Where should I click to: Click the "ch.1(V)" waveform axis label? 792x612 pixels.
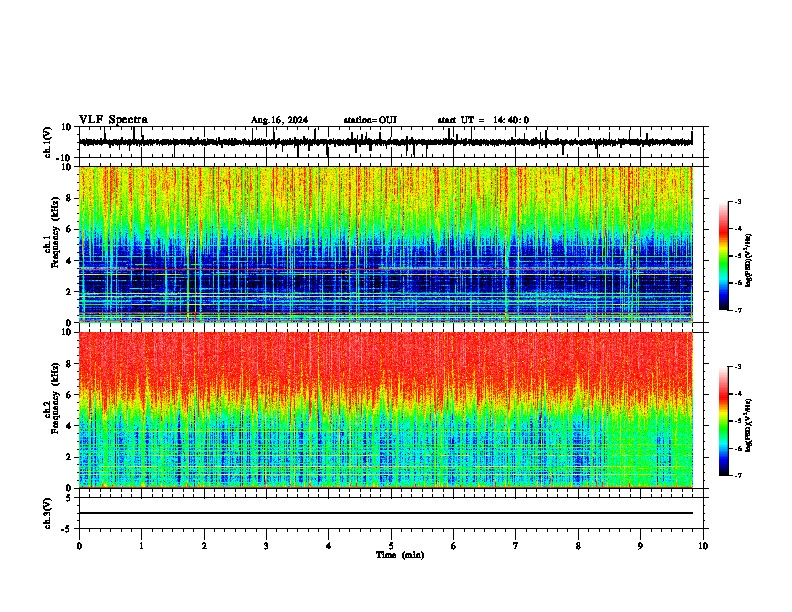pos(48,142)
